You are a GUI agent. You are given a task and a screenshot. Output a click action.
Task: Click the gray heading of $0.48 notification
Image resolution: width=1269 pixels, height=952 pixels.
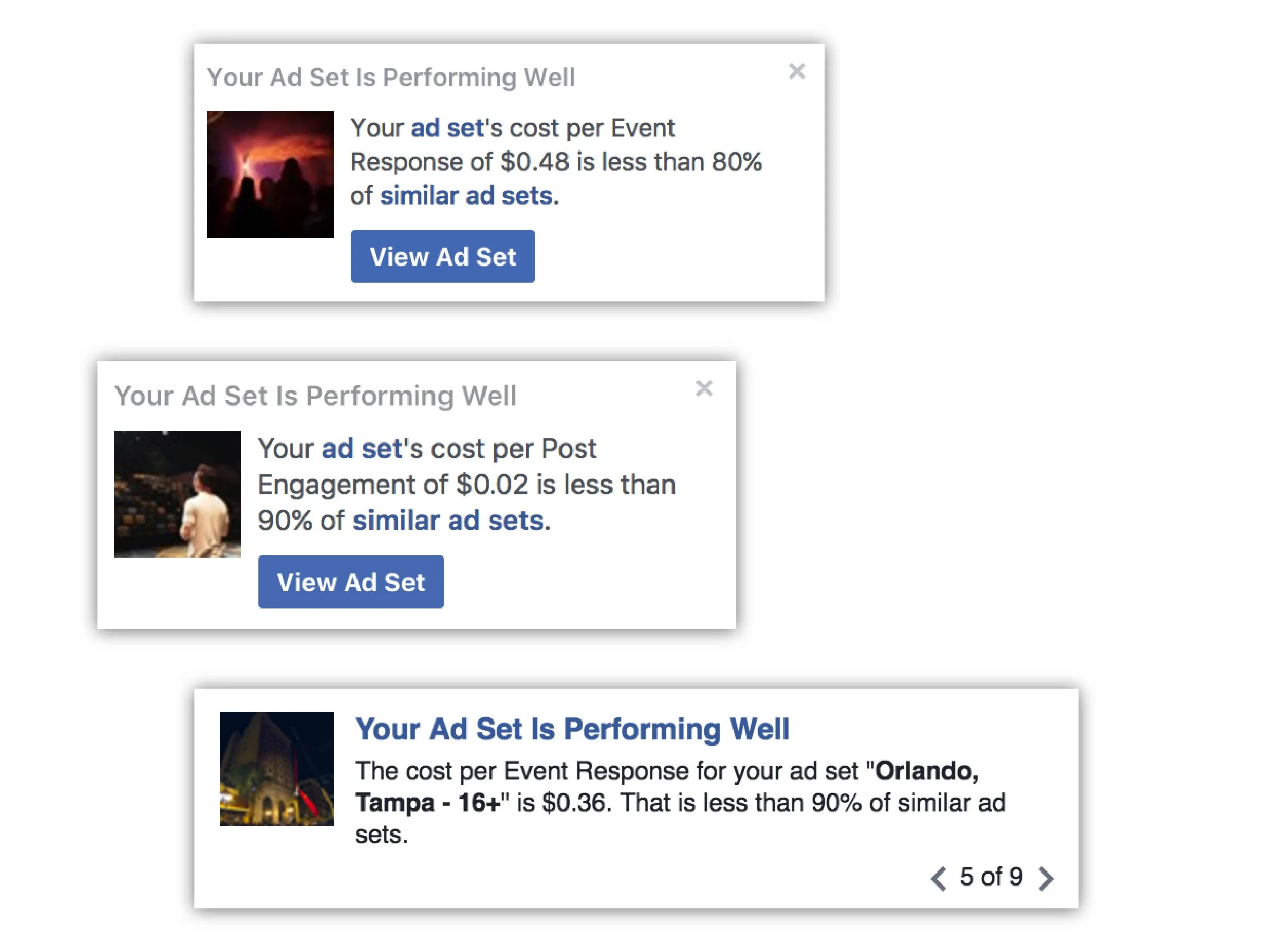click(391, 78)
